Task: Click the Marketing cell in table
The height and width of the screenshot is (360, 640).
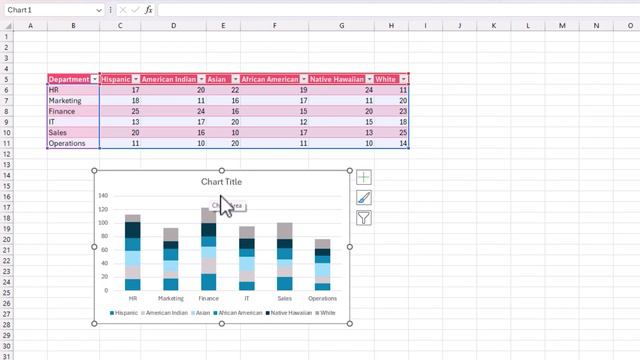Action: (73, 100)
